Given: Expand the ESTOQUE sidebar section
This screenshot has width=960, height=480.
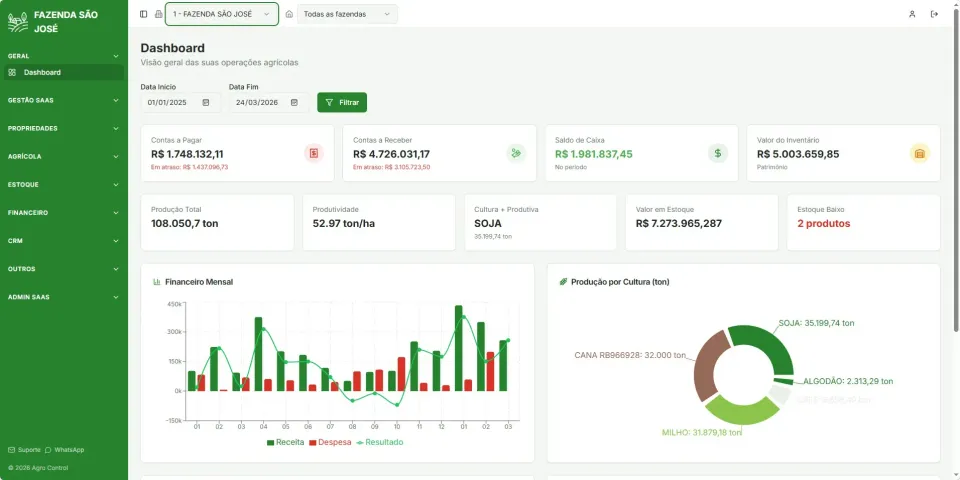Looking at the screenshot, I should click(x=64, y=185).
